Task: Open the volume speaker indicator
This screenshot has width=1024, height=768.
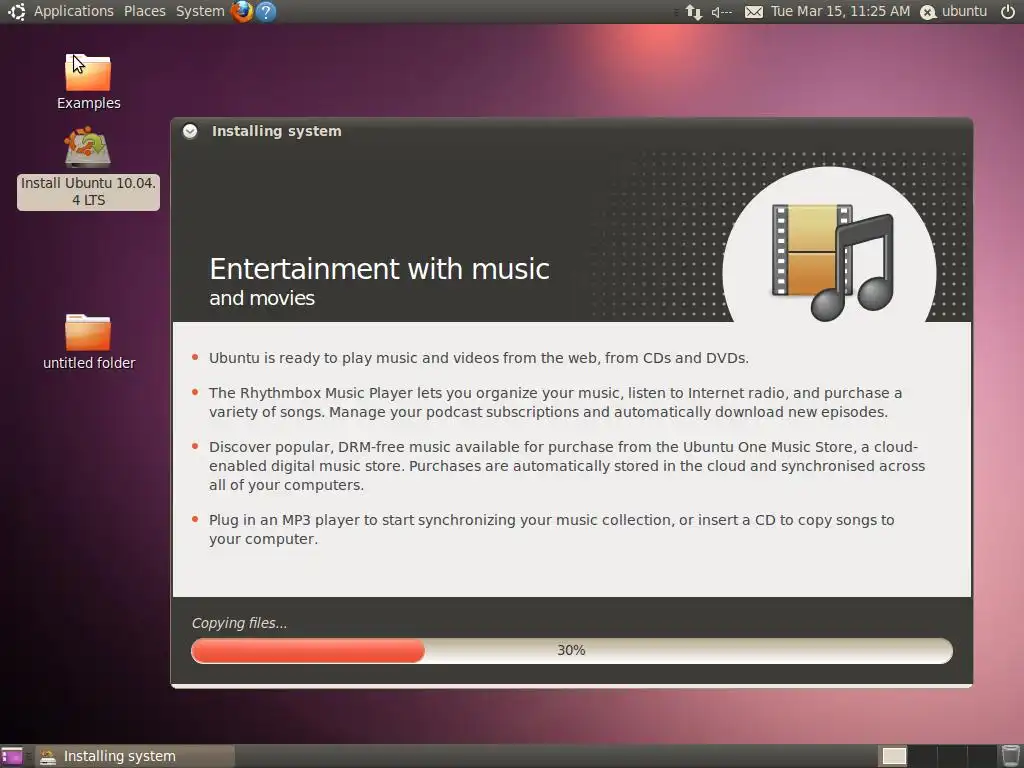Action: tap(722, 12)
